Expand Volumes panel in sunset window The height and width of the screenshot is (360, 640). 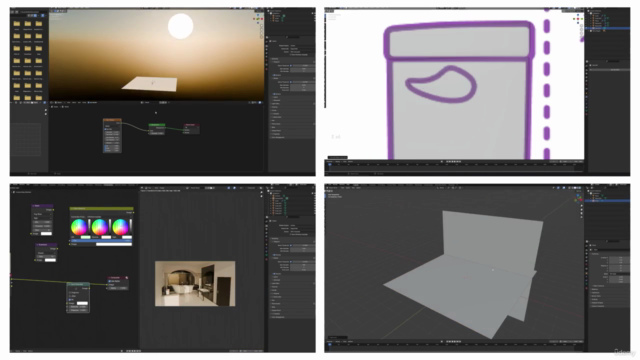(292, 107)
